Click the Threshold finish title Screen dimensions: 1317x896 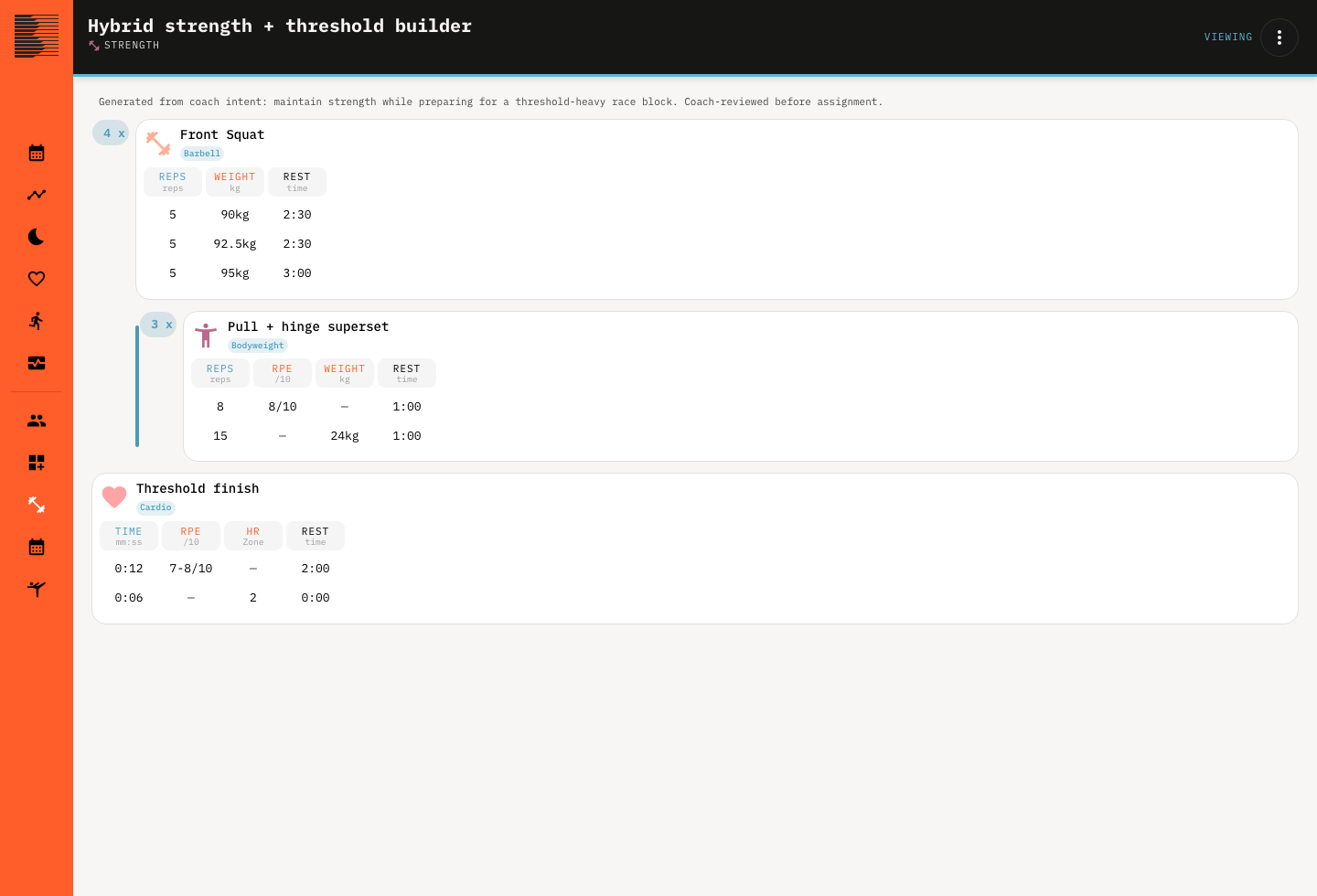(x=198, y=488)
